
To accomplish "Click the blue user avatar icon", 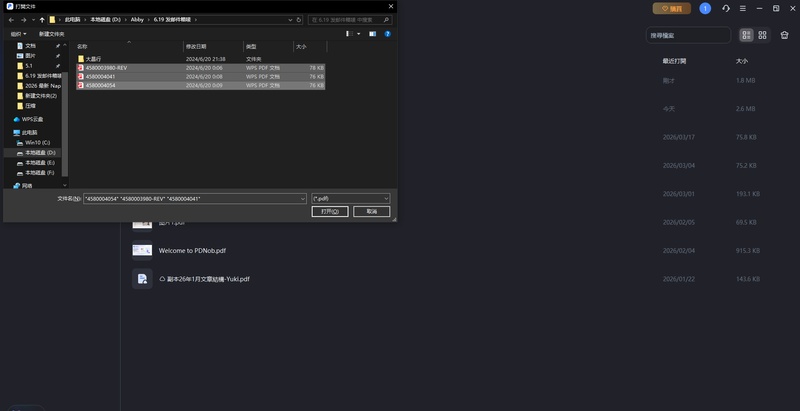I will (705, 8).
